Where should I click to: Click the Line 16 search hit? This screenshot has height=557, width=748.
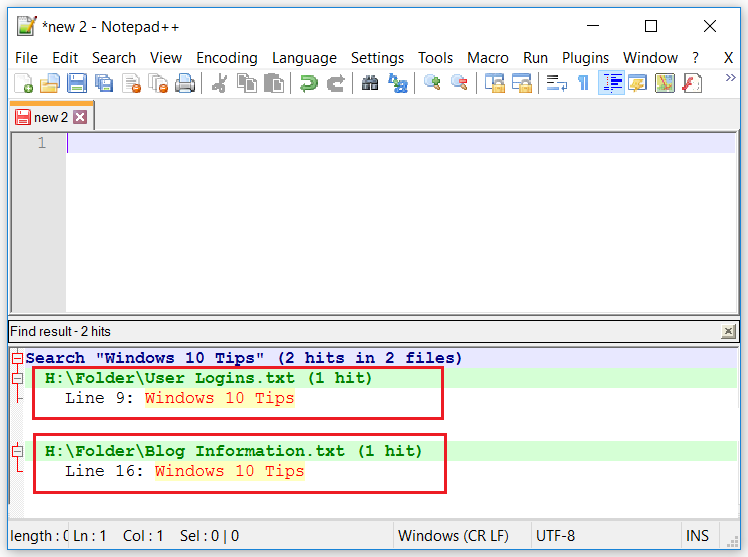point(185,471)
